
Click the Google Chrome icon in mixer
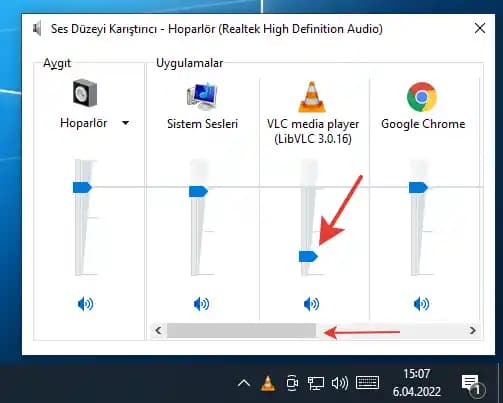(422, 97)
